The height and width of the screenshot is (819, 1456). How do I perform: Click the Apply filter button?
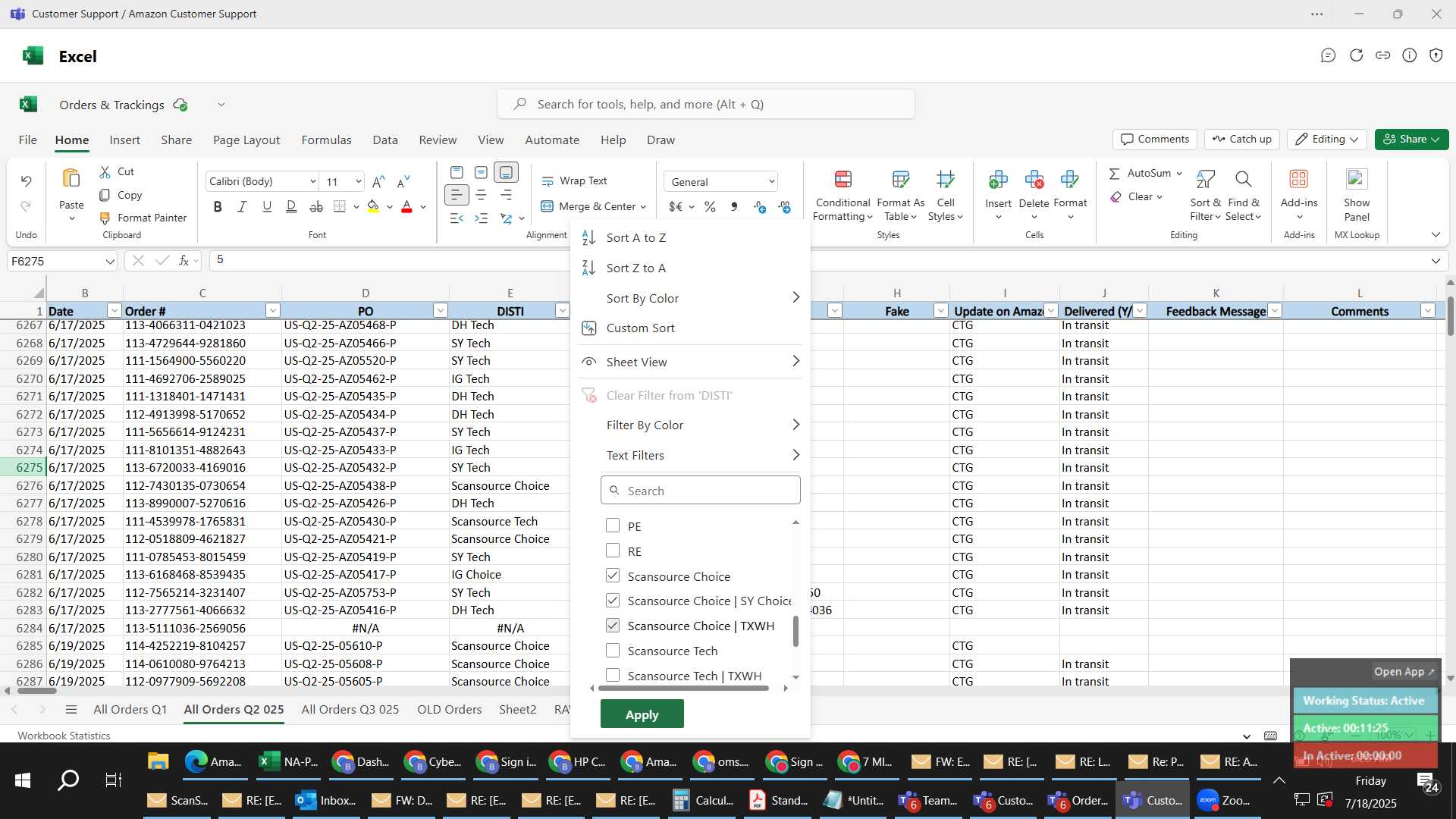click(x=642, y=714)
